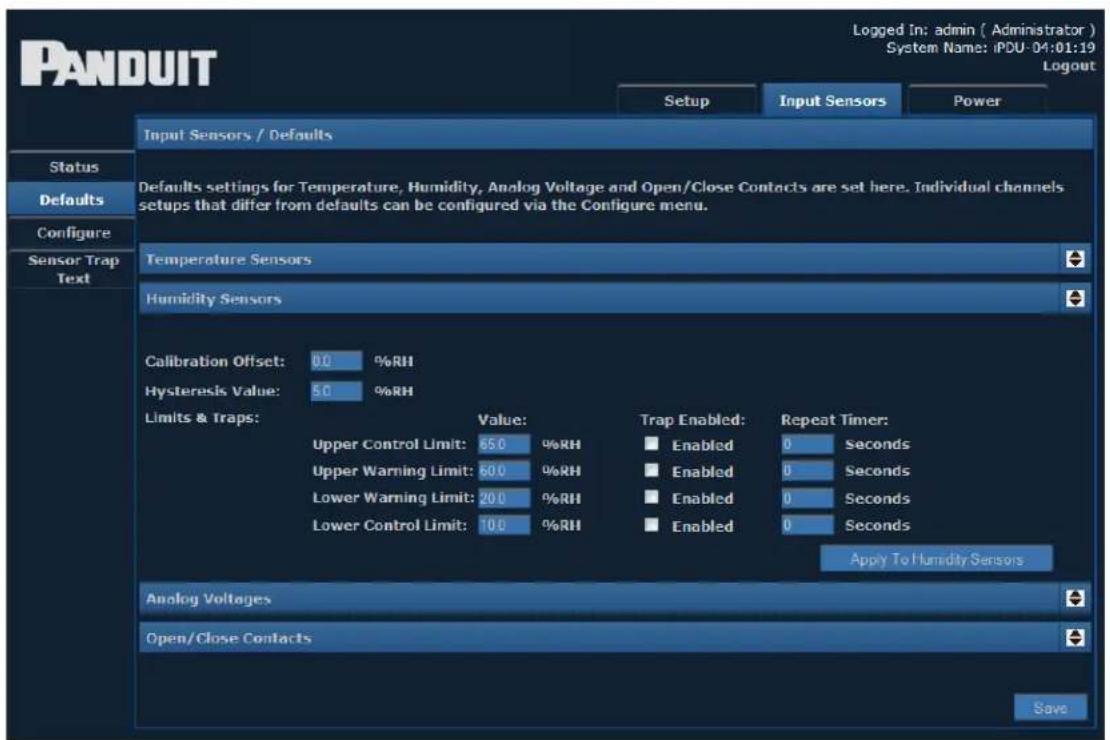Enable trap for Upper Control Limit
This screenshot has width=1110, height=740.
(x=651, y=443)
